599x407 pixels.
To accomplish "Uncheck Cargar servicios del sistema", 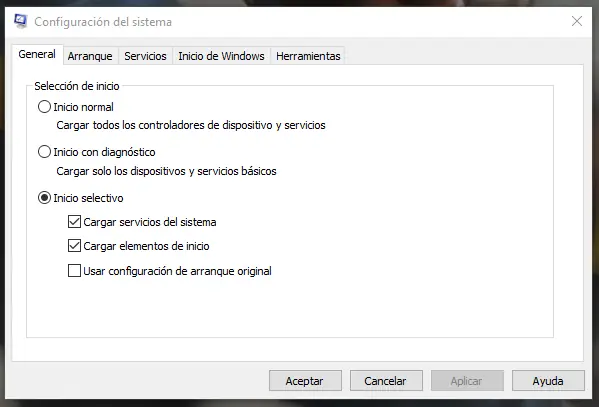I will (x=74, y=222).
